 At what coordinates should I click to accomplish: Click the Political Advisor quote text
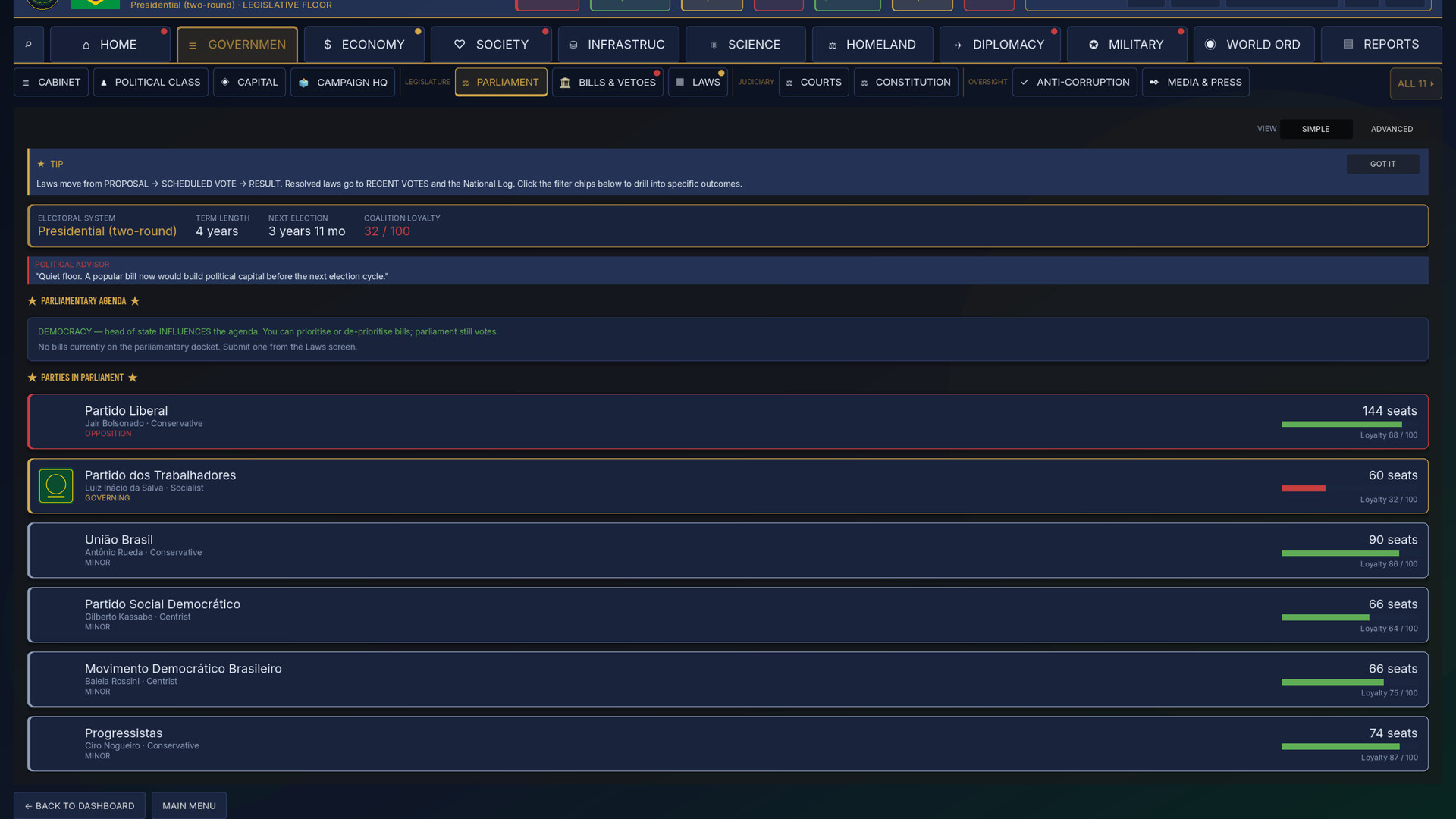click(x=212, y=277)
